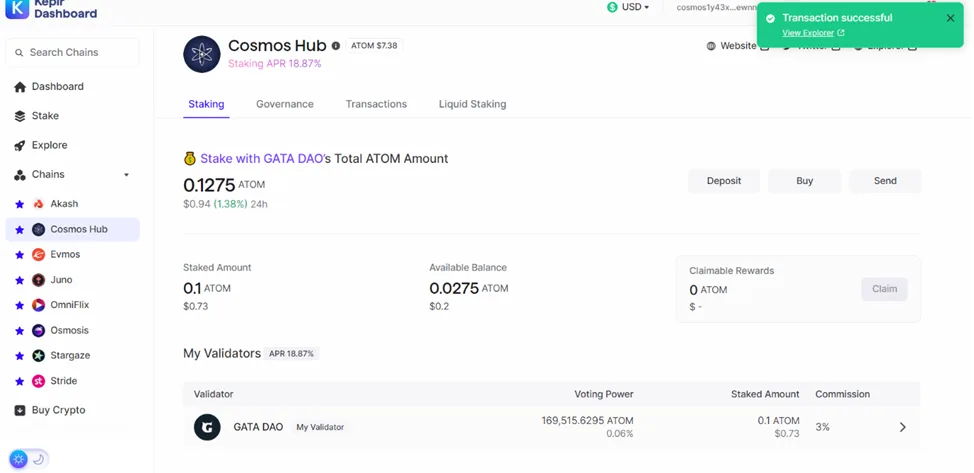Click the ATOM $7.38 price badge
The height and width of the screenshot is (473, 974).
pyautogui.click(x=374, y=46)
